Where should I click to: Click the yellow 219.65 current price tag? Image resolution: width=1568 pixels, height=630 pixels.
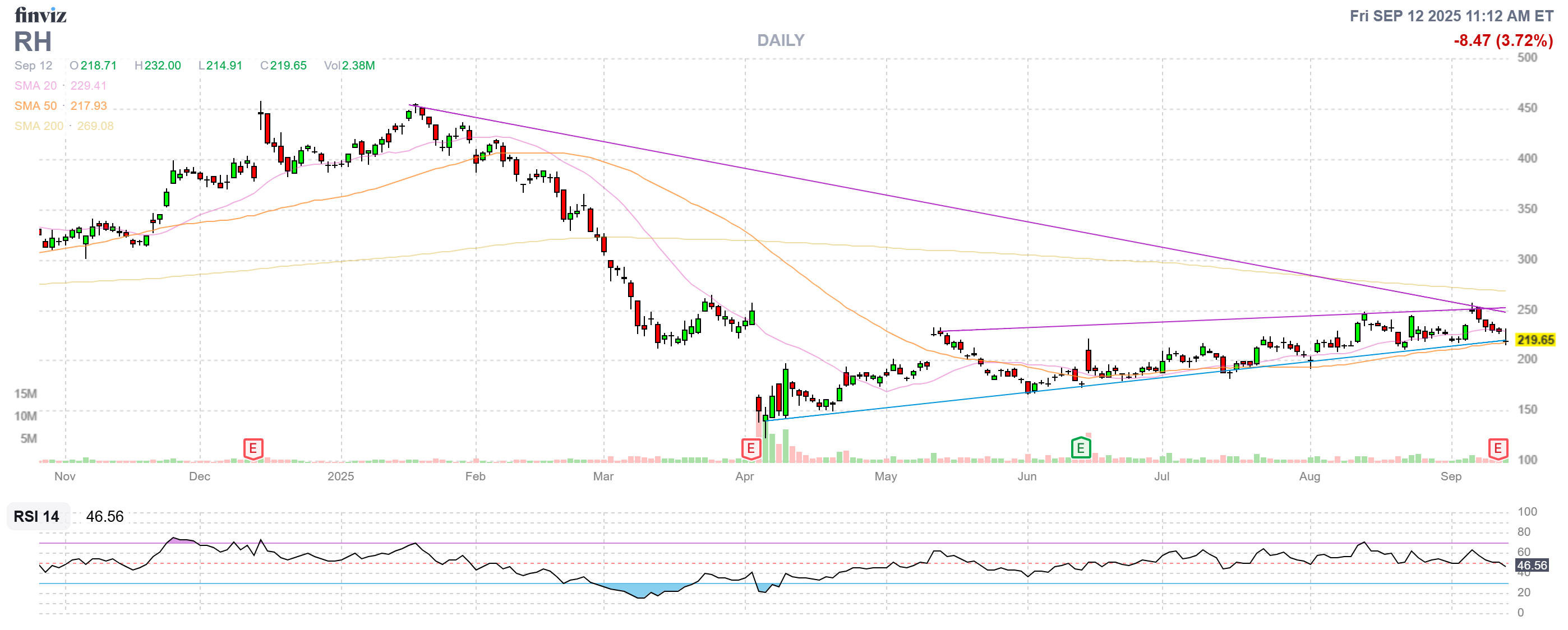tap(1535, 340)
